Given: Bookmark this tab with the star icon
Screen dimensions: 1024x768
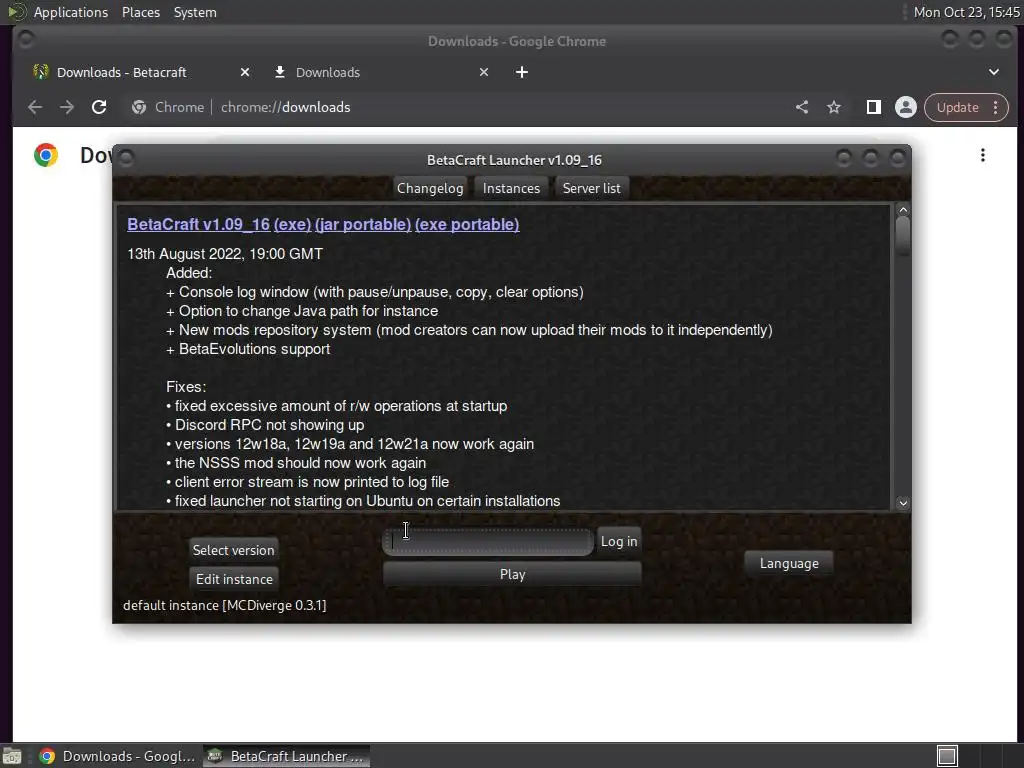Looking at the screenshot, I should (834, 107).
